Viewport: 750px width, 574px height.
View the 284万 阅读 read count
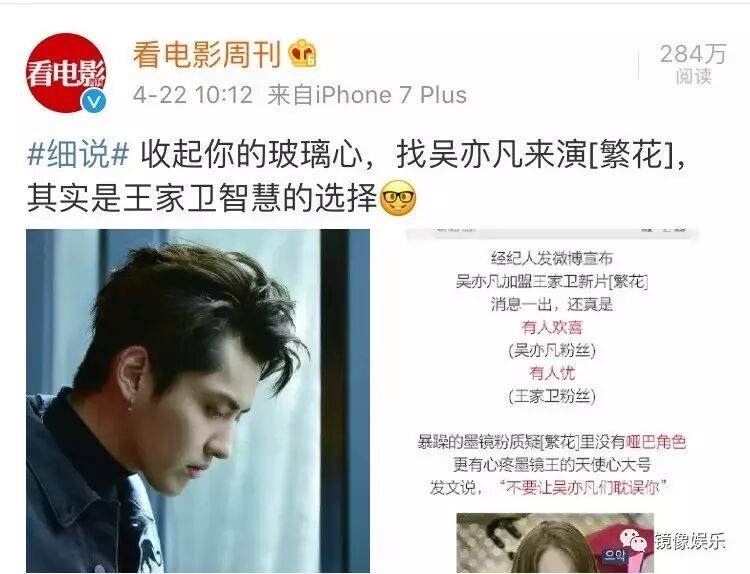tap(693, 64)
